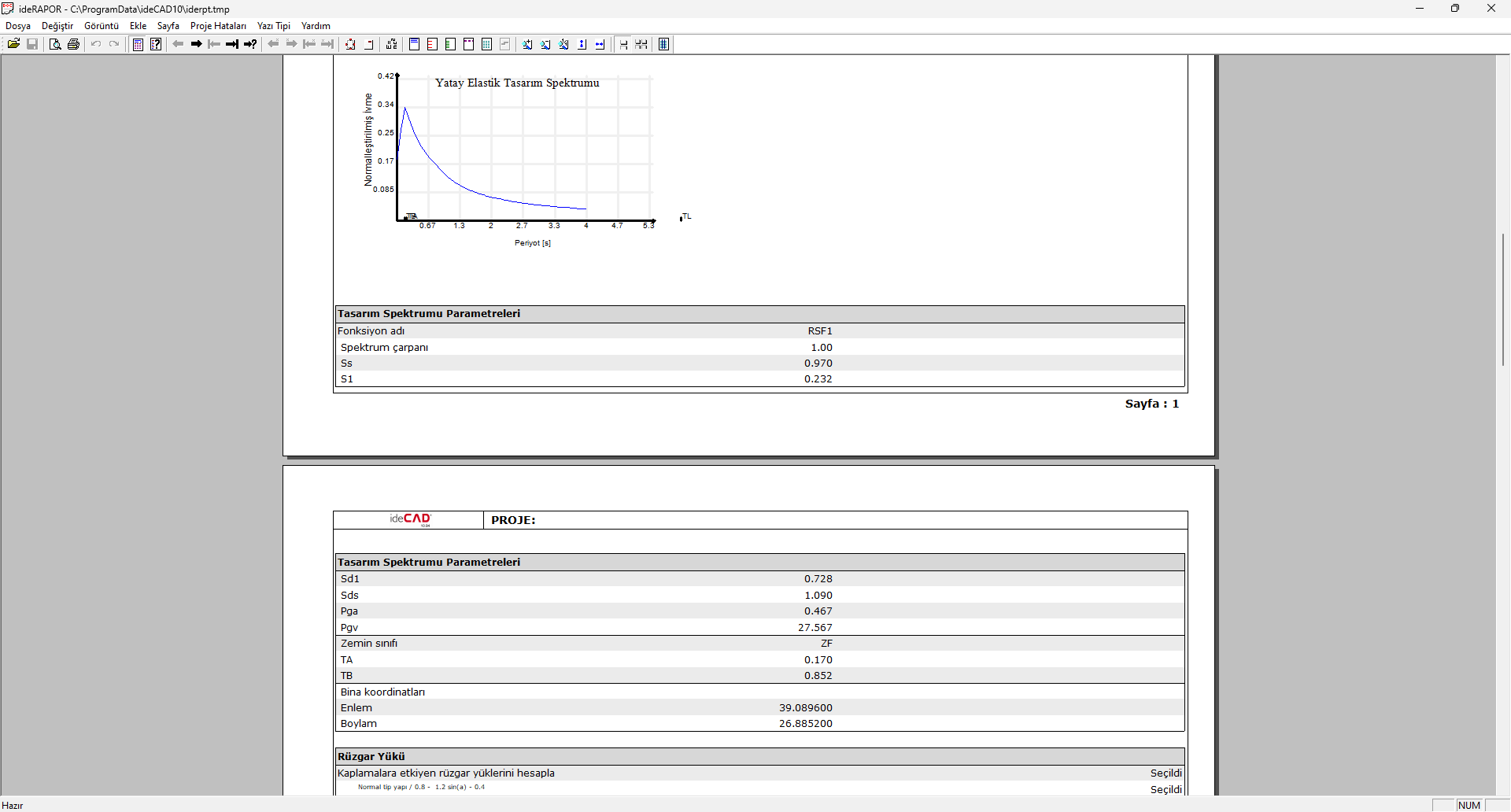Screen dimensions: 1511x812
Task: Click the Zemin sınıfı value ZF
Action: tap(826, 643)
